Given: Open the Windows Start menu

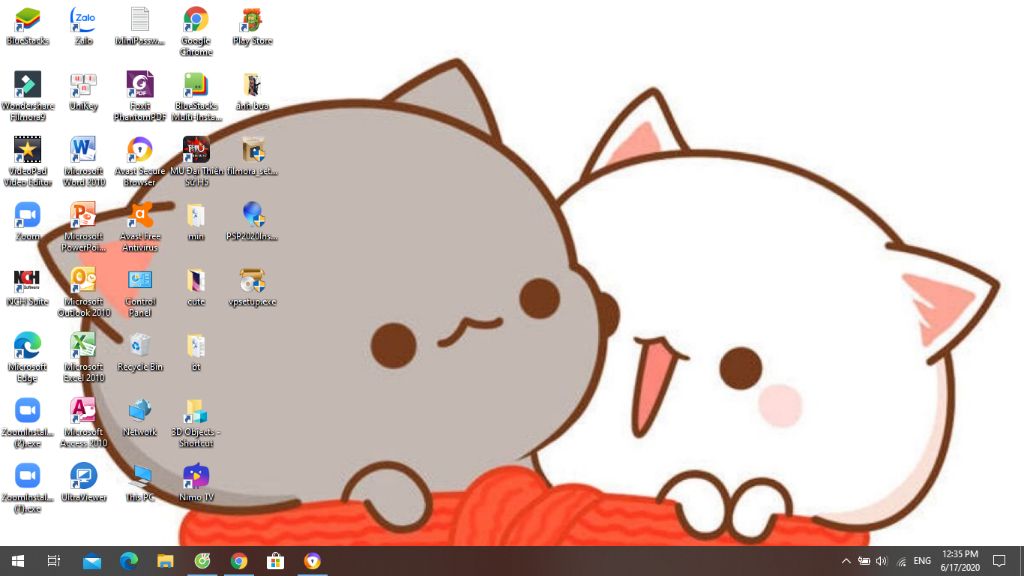Looking at the screenshot, I should [x=18, y=561].
